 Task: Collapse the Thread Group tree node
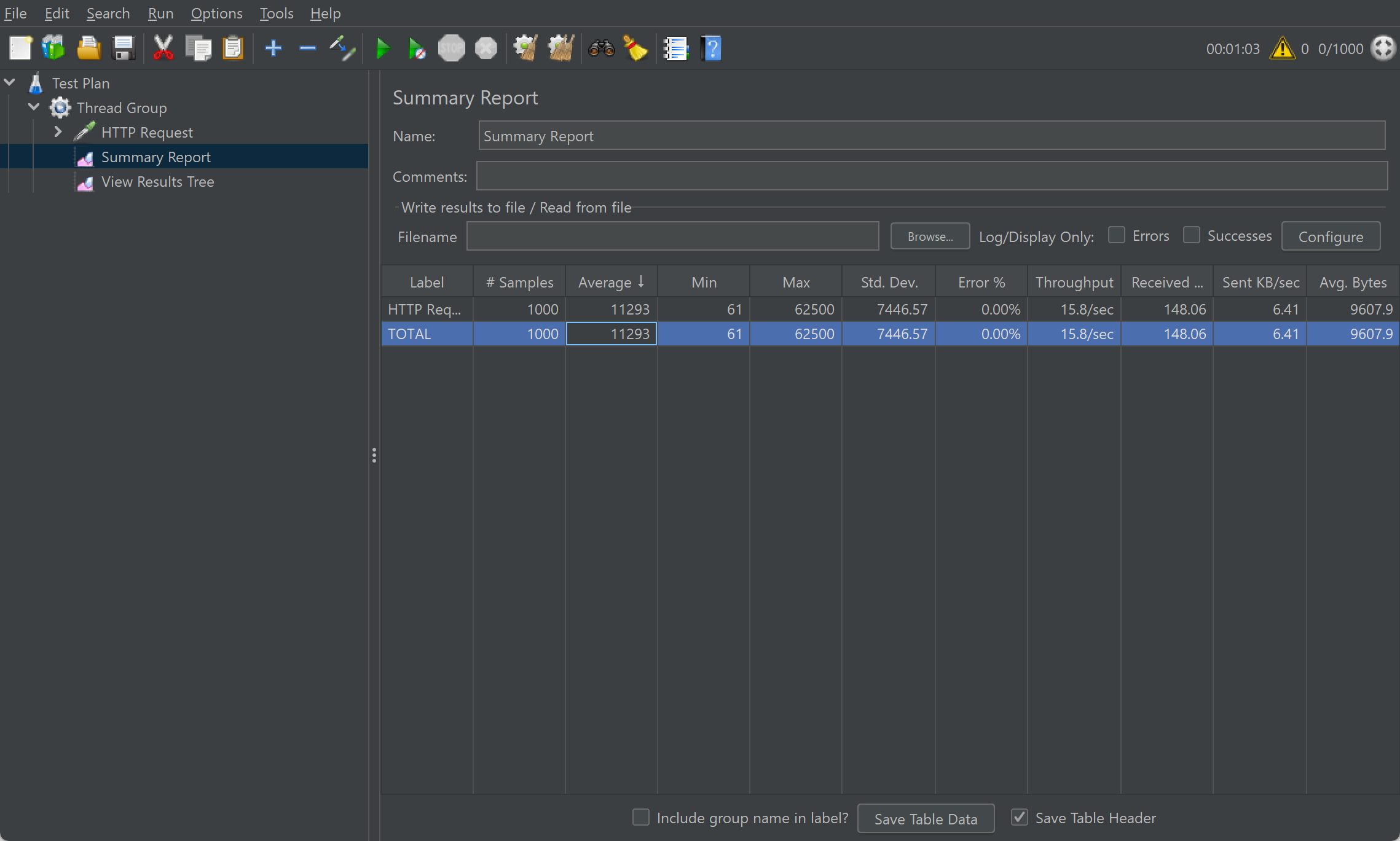pyautogui.click(x=34, y=108)
